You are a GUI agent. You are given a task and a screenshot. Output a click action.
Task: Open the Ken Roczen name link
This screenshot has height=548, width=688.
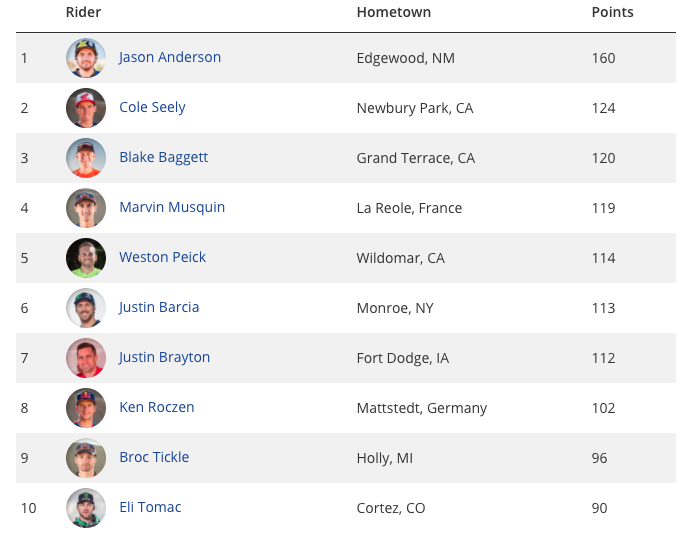pyautogui.click(x=156, y=407)
